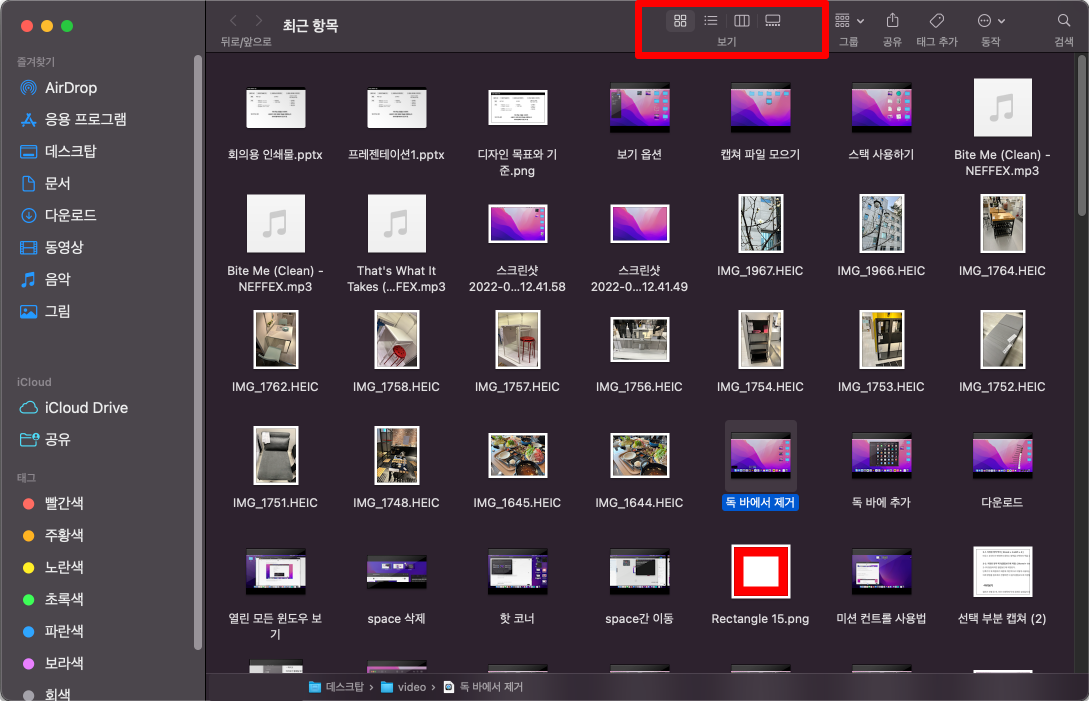1089x701 pixels.
Task: Switch to list view mode
Action: (710, 21)
